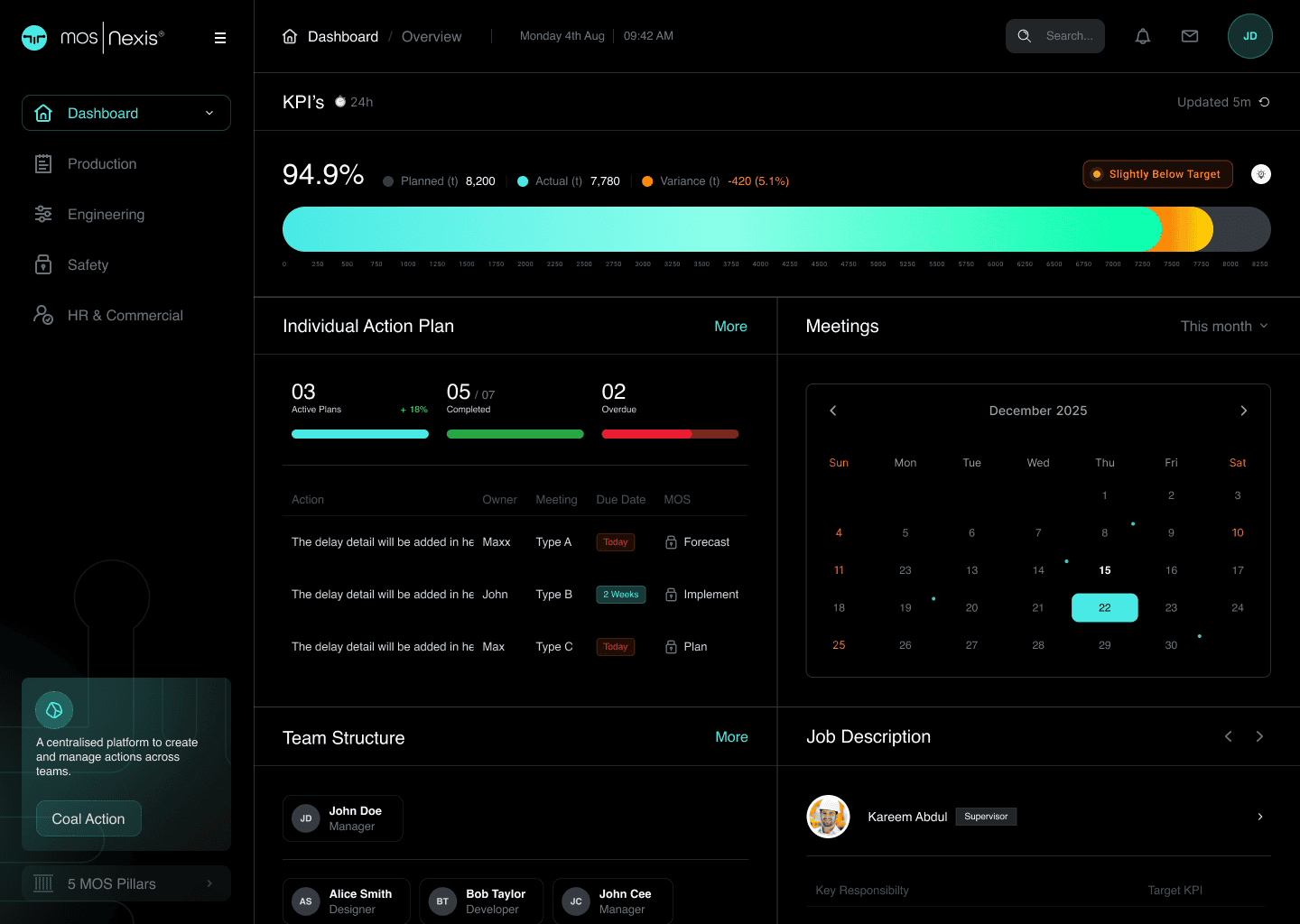The width and height of the screenshot is (1300, 924).
Task: Click the Slightly Below Target badge
Action: tap(1158, 174)
